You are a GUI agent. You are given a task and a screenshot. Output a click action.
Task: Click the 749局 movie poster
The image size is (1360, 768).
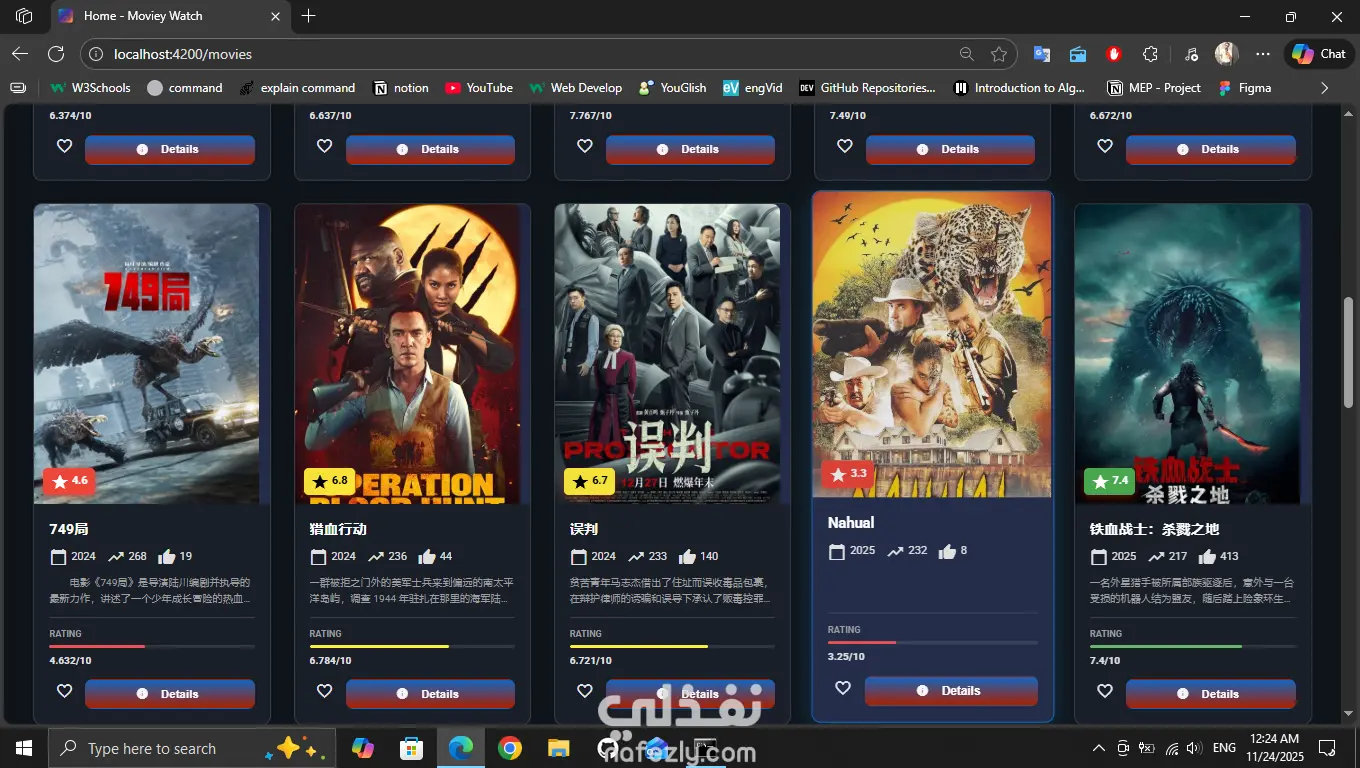(x=146, y=354)
